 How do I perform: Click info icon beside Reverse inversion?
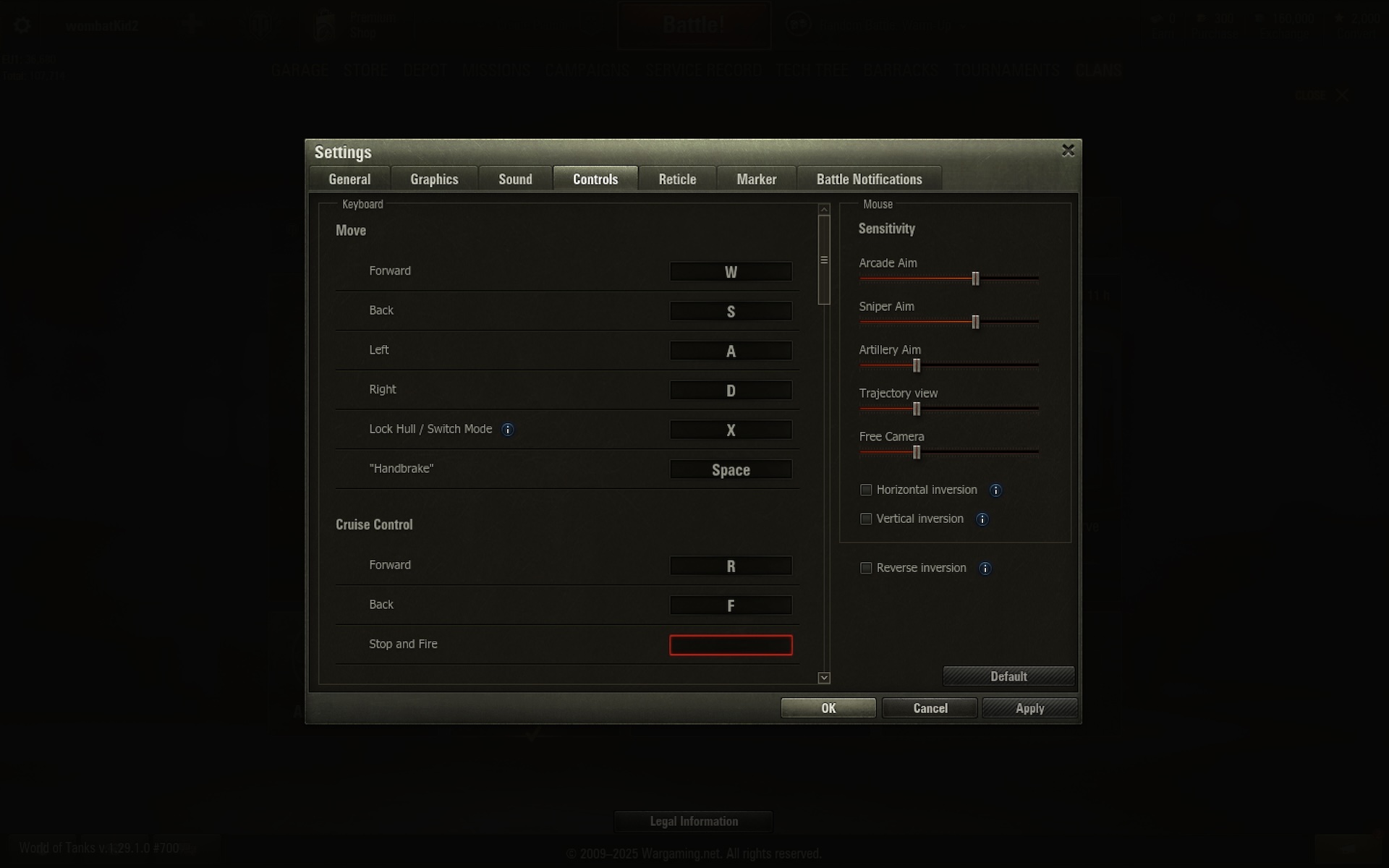(x=985, y=569)
